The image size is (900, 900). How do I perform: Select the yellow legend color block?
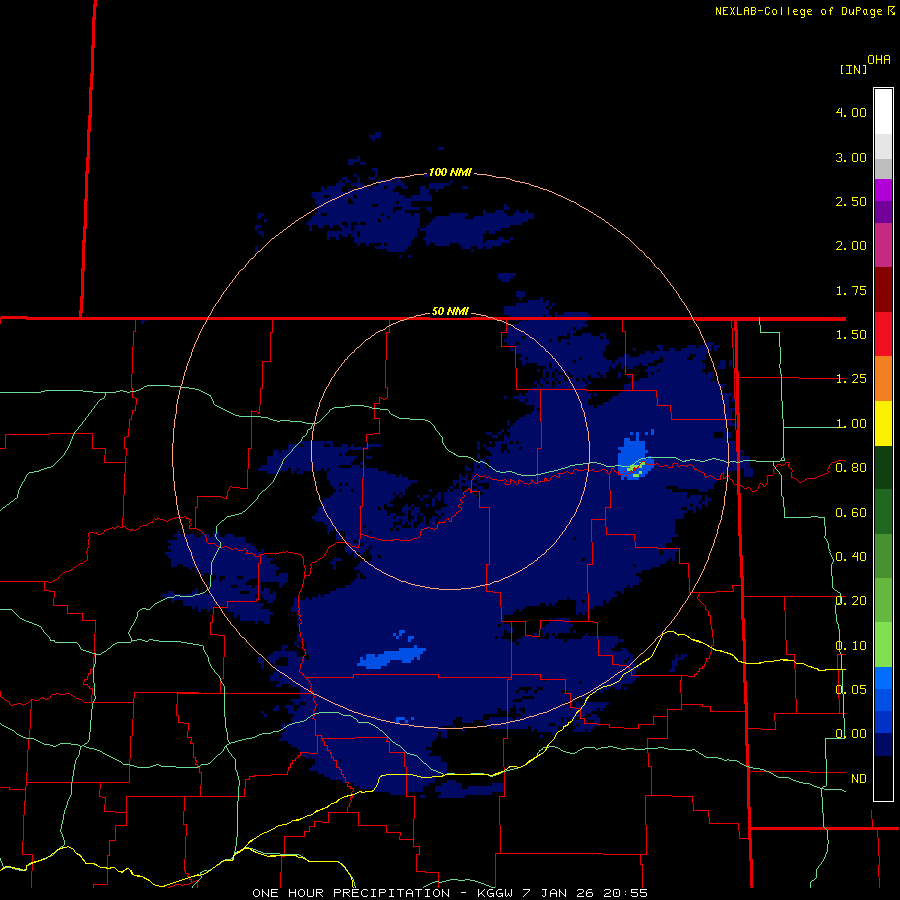[883, 424]
